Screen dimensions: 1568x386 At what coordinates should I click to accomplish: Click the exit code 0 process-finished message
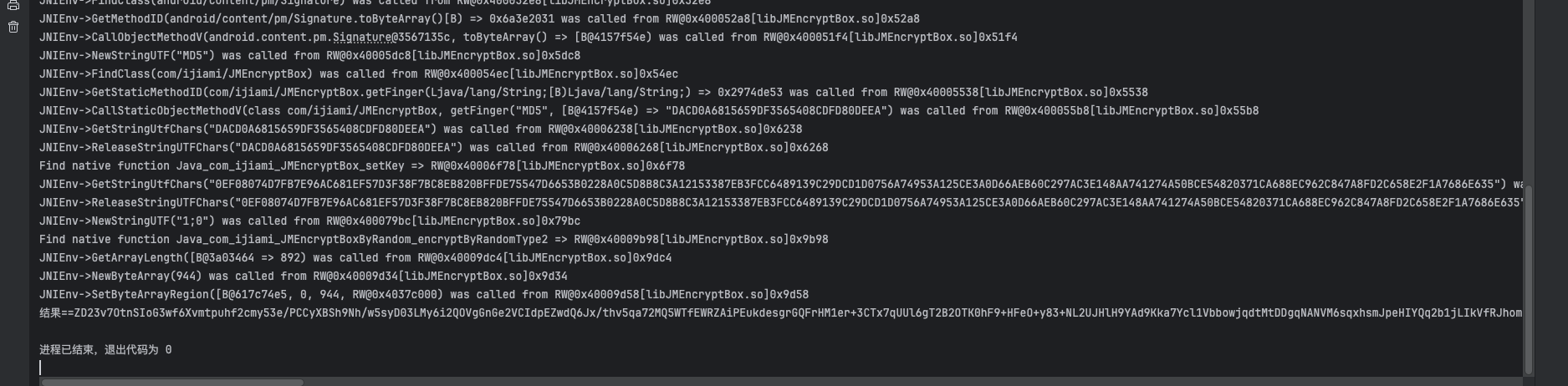[x=105, y=349]
